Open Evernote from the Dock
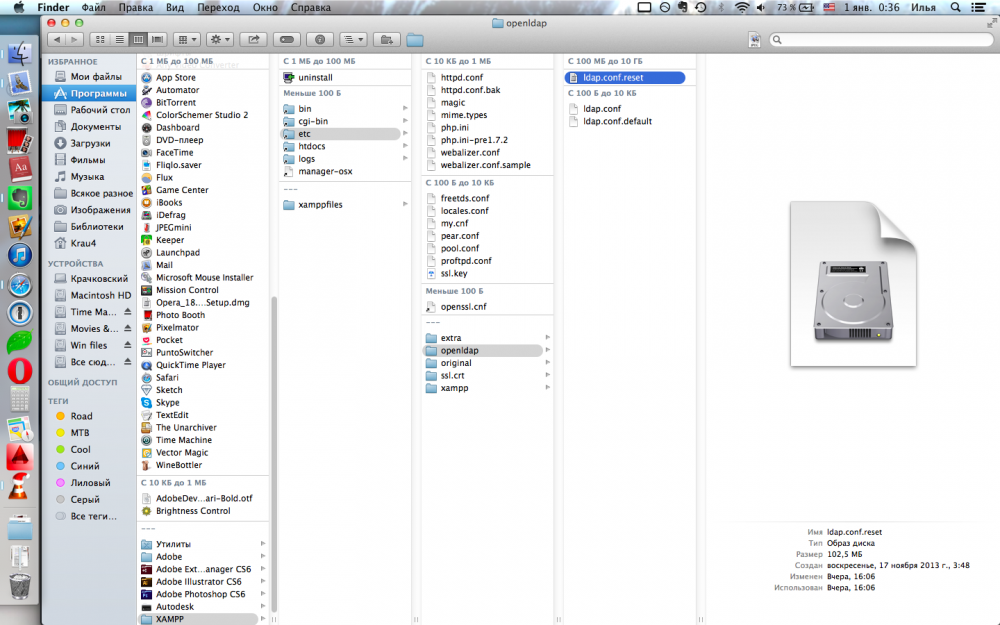This screenshot has height=625, width=1000. click(x=20, y=198)
